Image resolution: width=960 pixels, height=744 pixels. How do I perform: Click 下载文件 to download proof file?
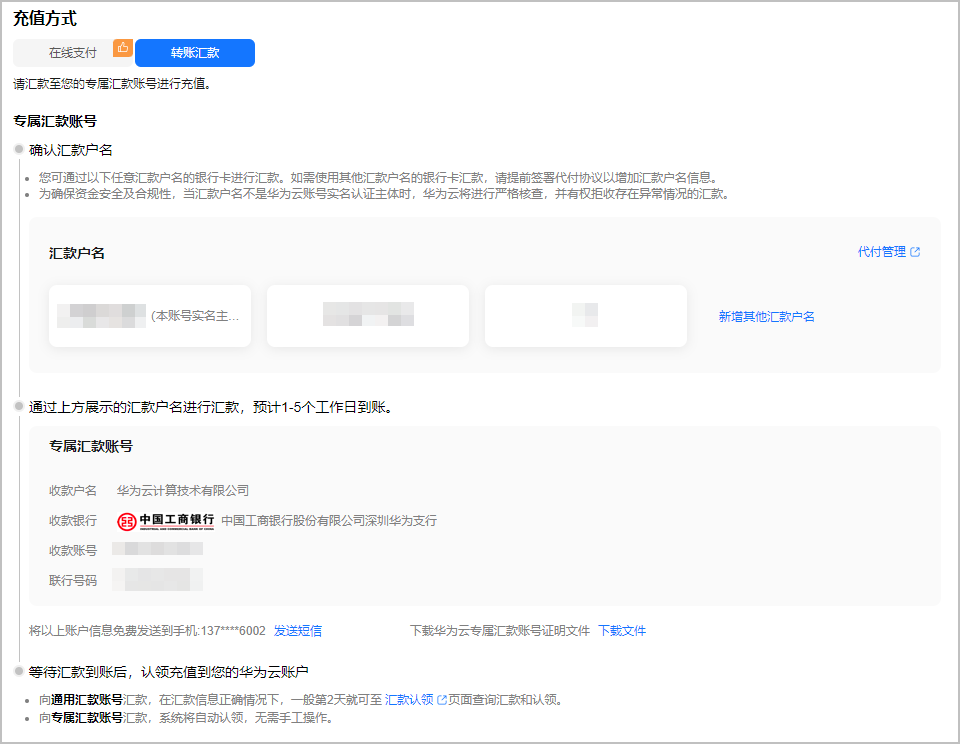pyautogui.click(x=622, y=631)
